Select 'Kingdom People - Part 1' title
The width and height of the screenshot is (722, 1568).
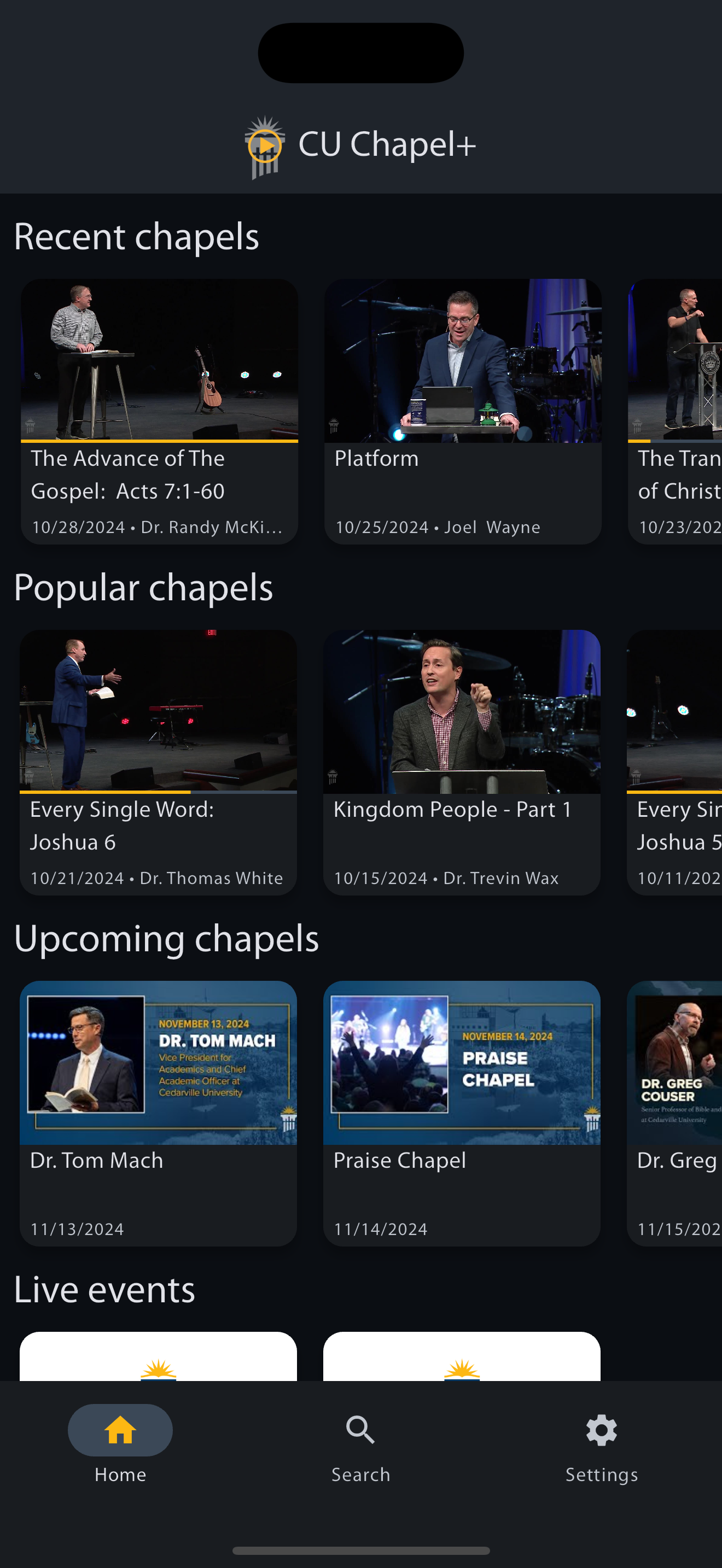(x=452, y=810)
